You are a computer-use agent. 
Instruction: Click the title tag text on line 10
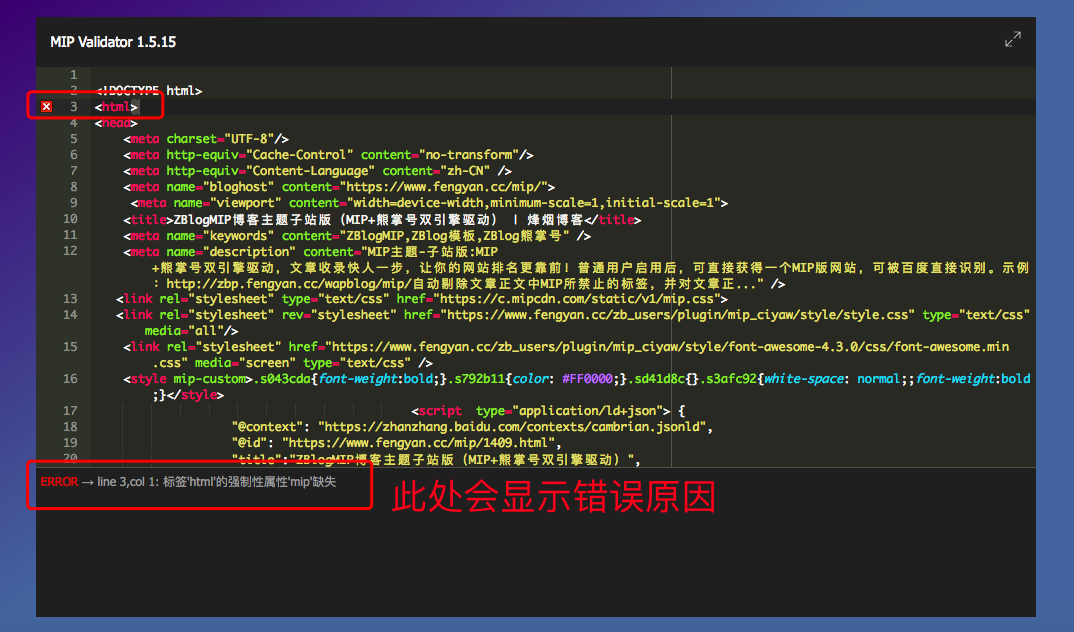click(378, 220)
